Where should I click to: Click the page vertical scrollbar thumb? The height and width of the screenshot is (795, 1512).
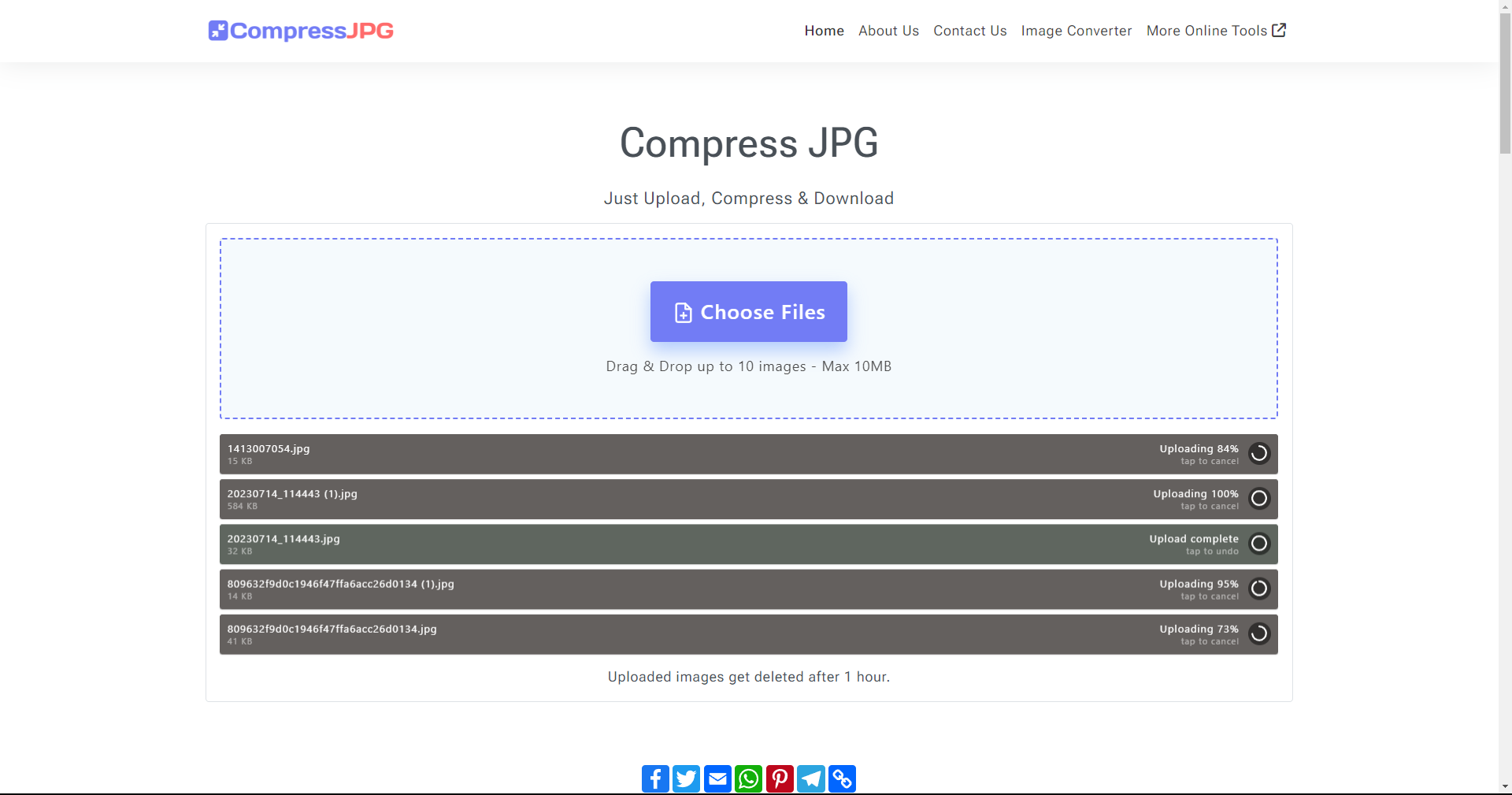[x=1505, y=83]
